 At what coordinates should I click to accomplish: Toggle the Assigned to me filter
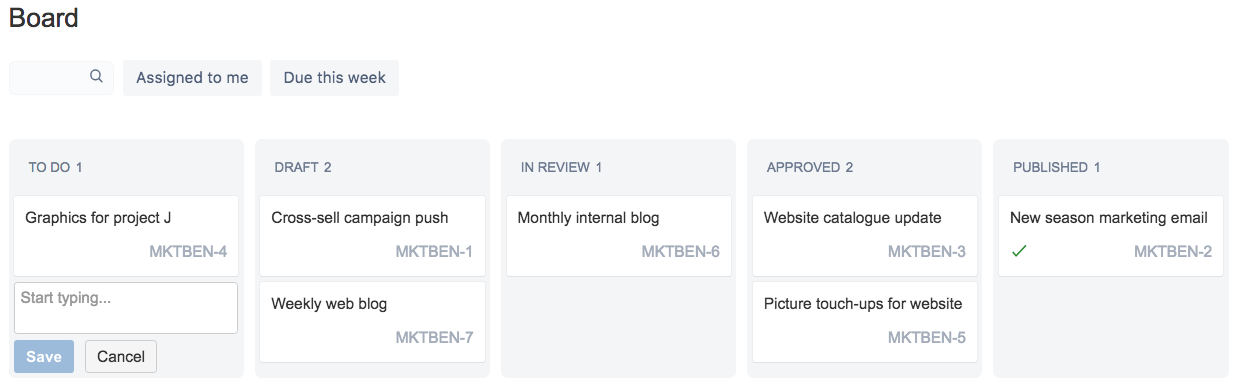coord(192,78)
